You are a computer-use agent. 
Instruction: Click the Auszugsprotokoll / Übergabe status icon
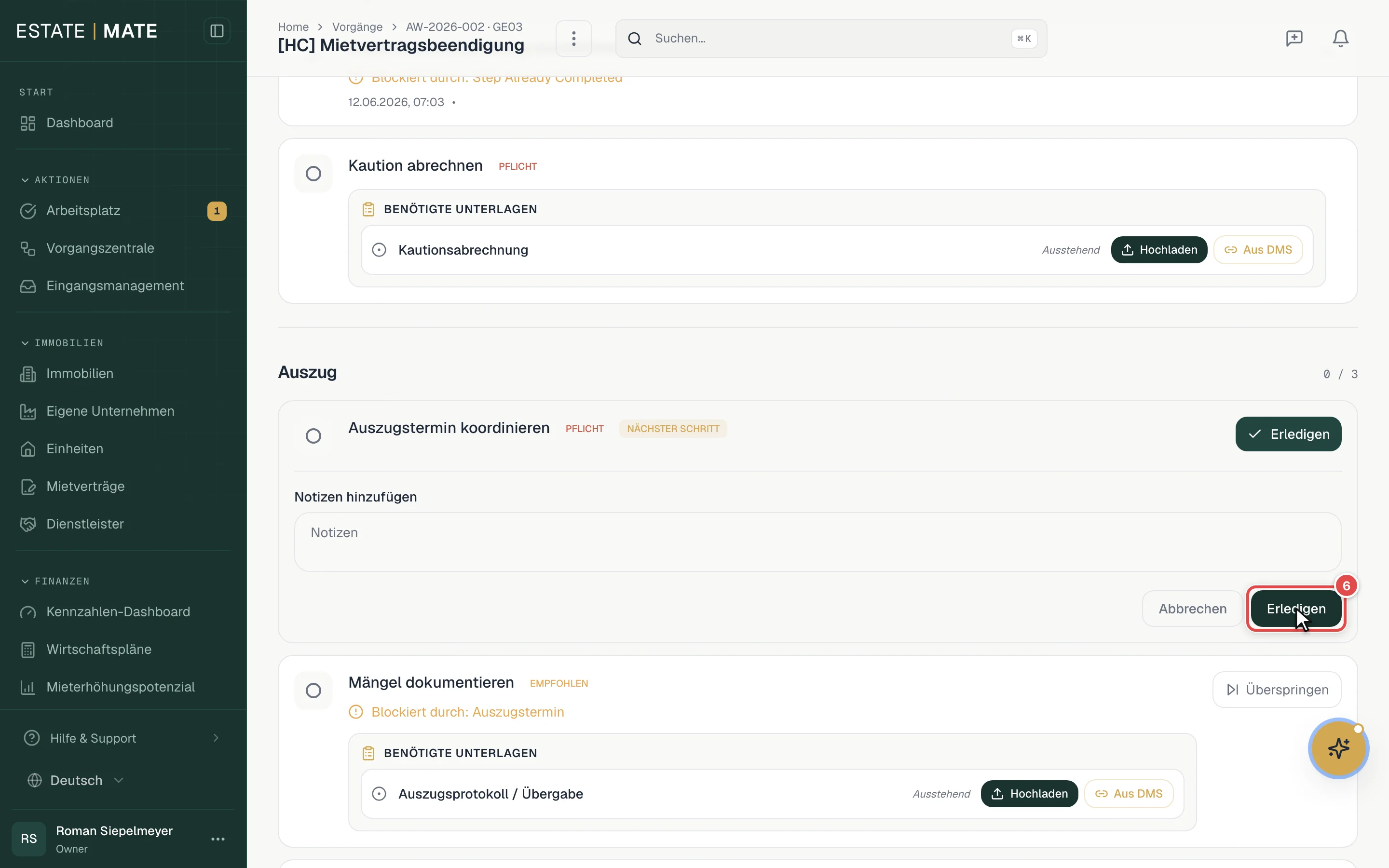(379, 794)
